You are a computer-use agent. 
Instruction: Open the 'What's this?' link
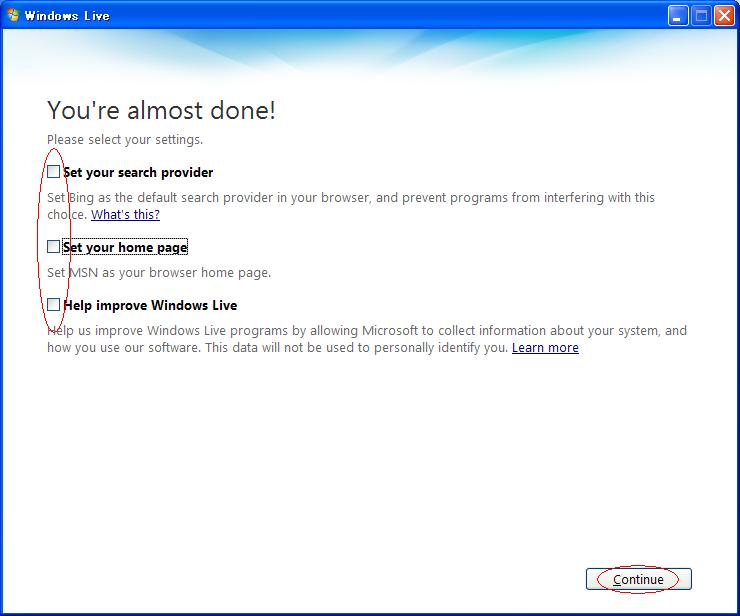point(126,214)
